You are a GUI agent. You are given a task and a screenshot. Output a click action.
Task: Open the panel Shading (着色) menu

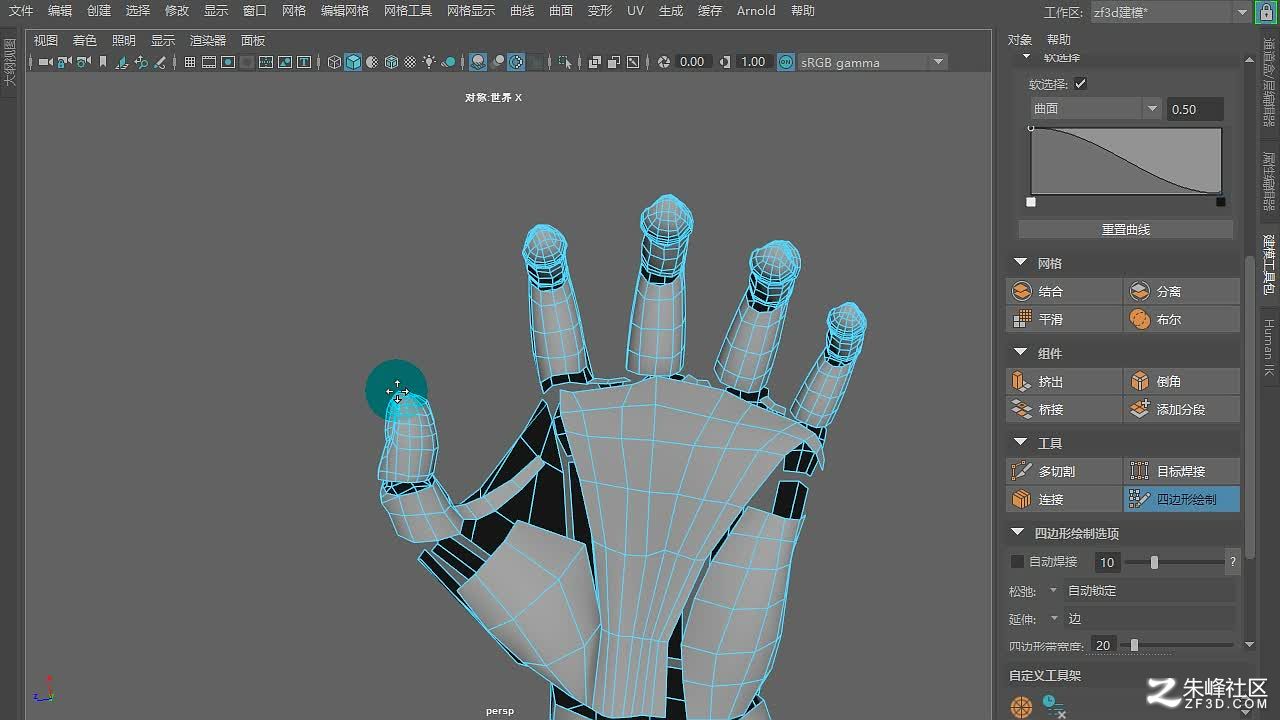click(85, 41)
